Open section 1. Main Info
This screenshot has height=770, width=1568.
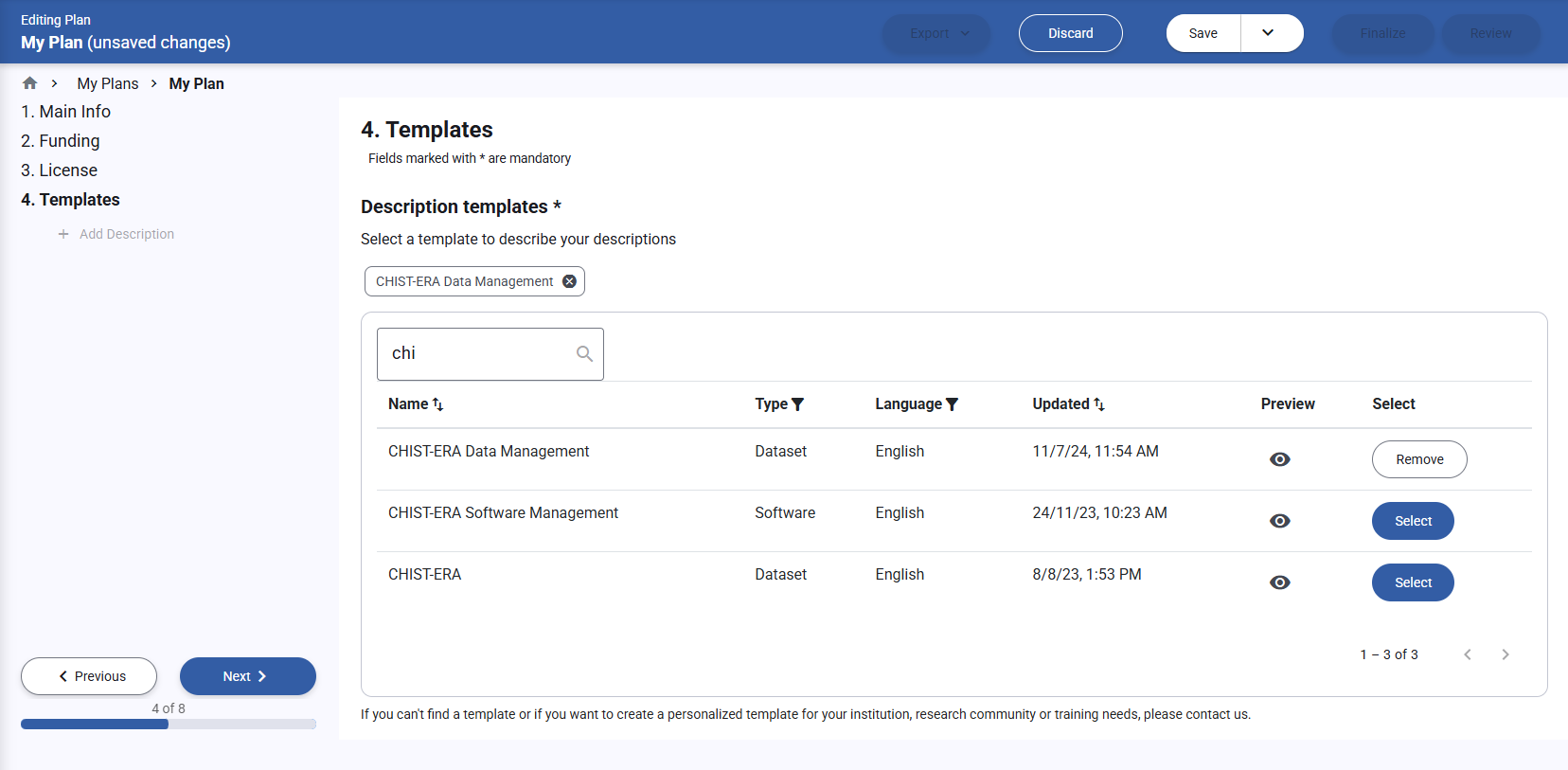pyautogui.click(x=65, y=112)
